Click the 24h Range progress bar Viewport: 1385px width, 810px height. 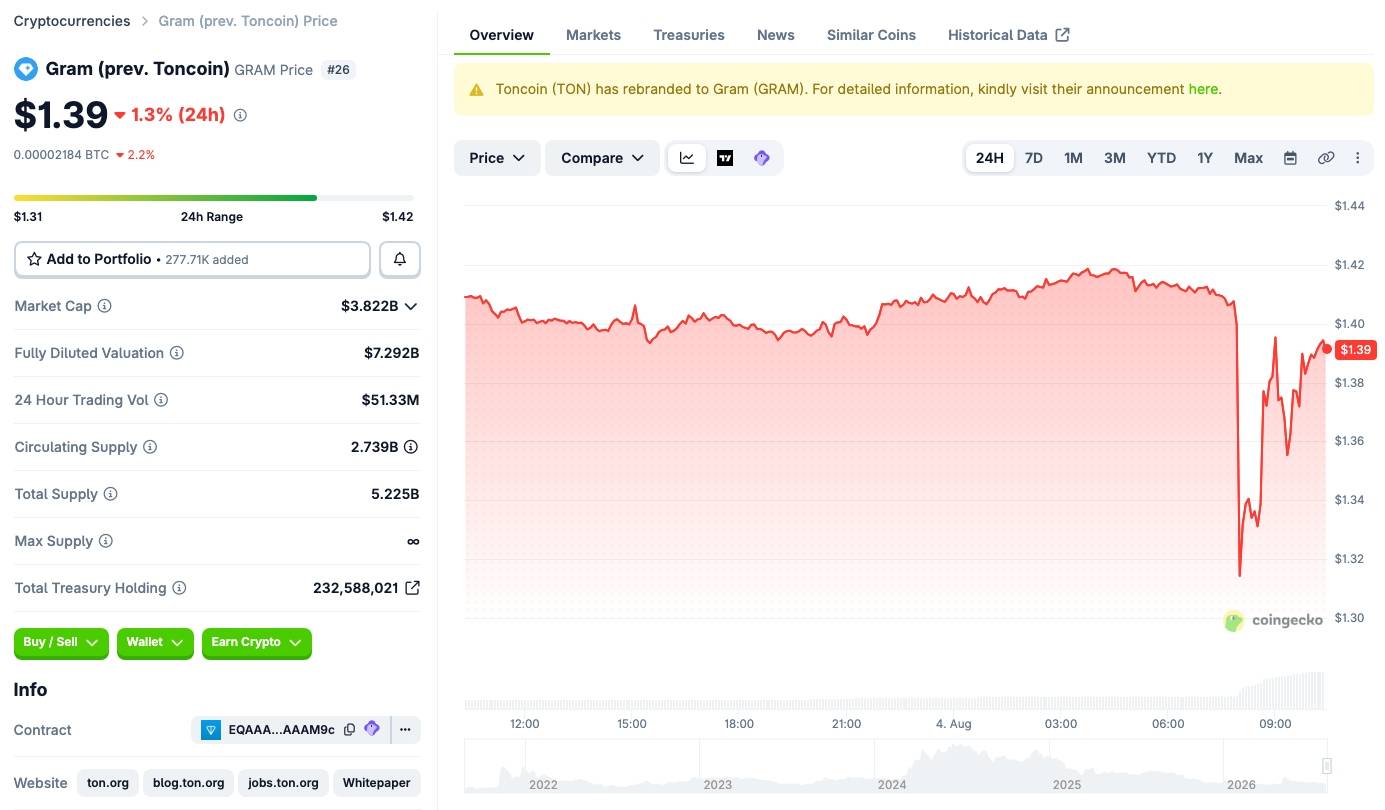(x=213, y=198)
